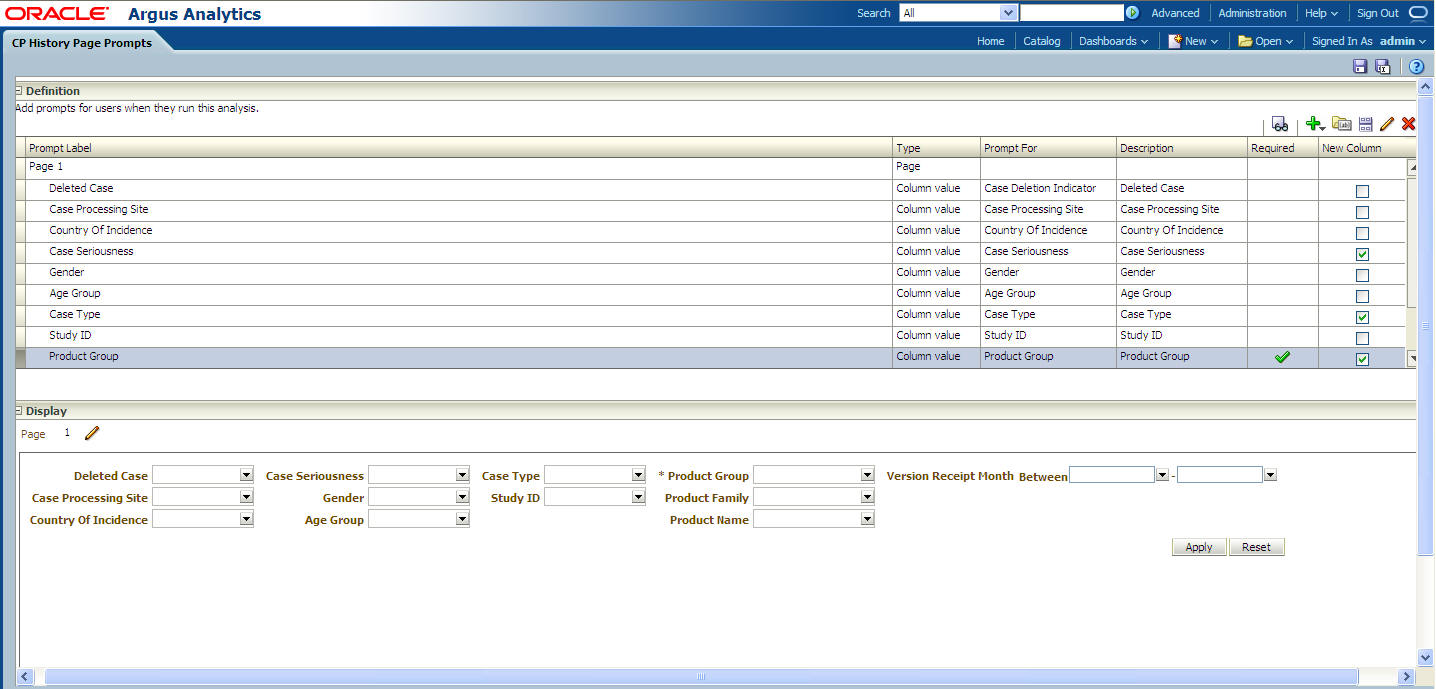
Task: Open the blue Help question-mark icon
Action: (x=1416, y=66)
